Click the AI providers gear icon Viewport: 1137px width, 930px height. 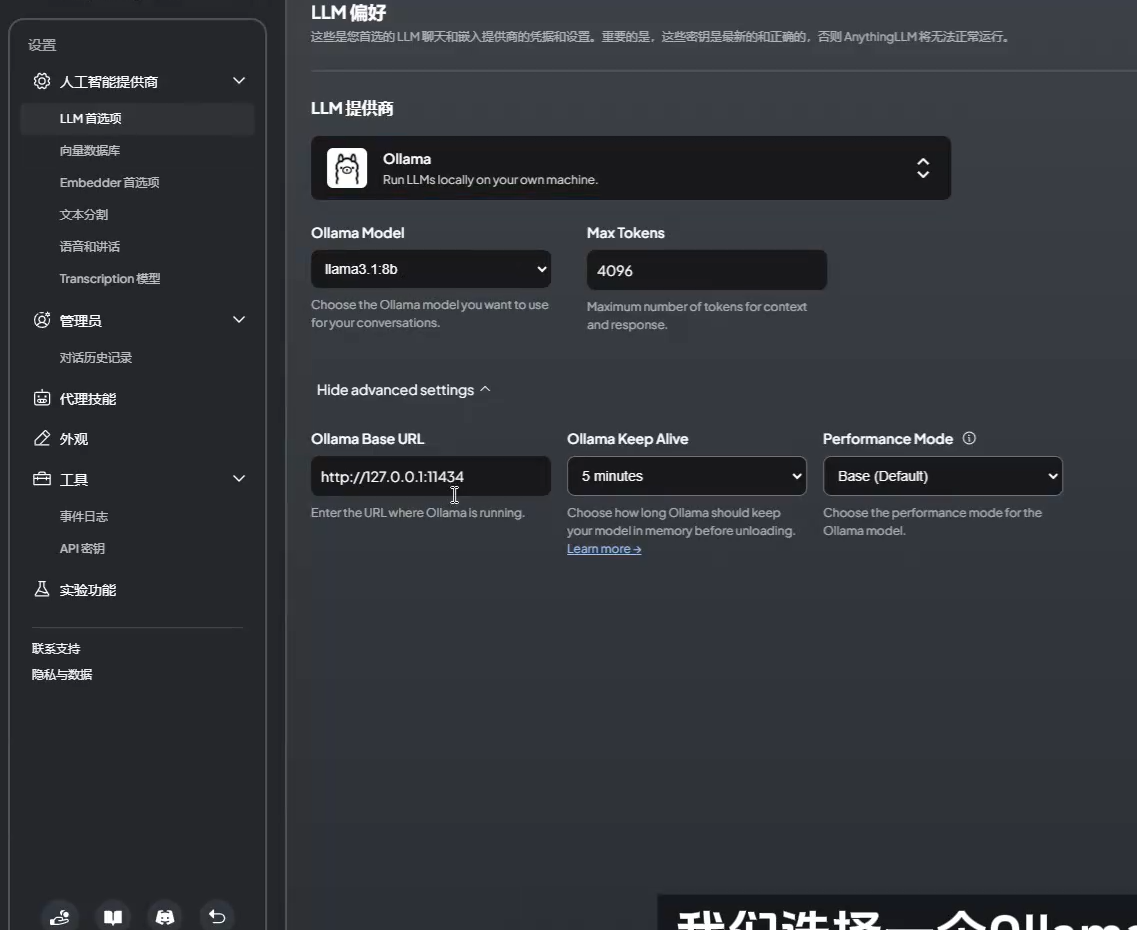point(42,81)
